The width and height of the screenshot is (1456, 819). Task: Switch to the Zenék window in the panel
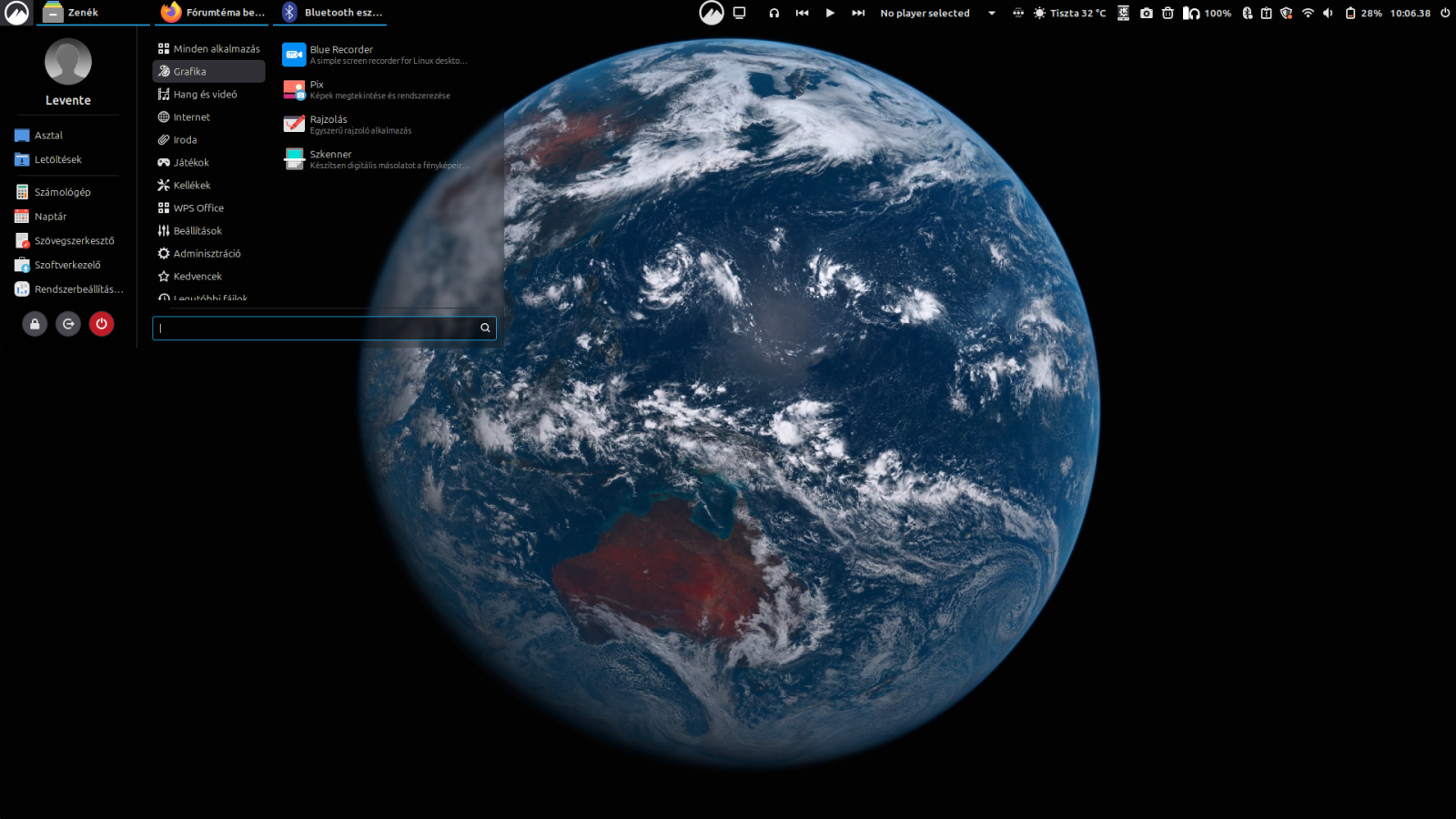(x=93, y=13)
